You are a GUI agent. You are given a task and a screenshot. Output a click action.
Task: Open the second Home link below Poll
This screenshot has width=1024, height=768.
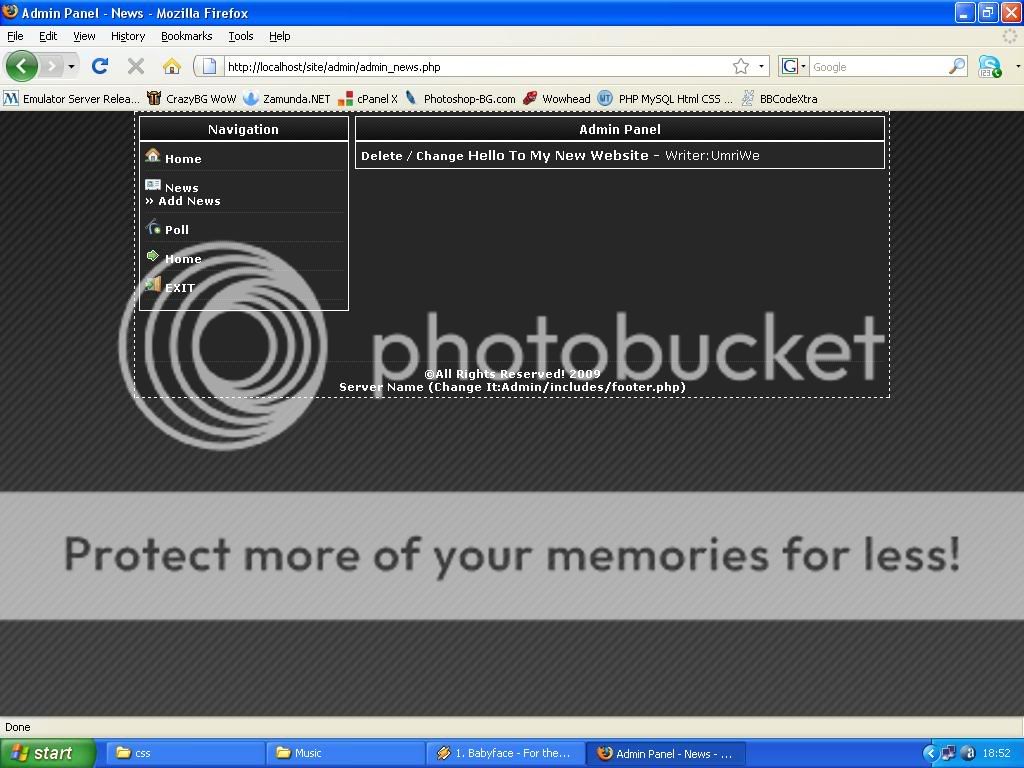click(x=183, y=259)
